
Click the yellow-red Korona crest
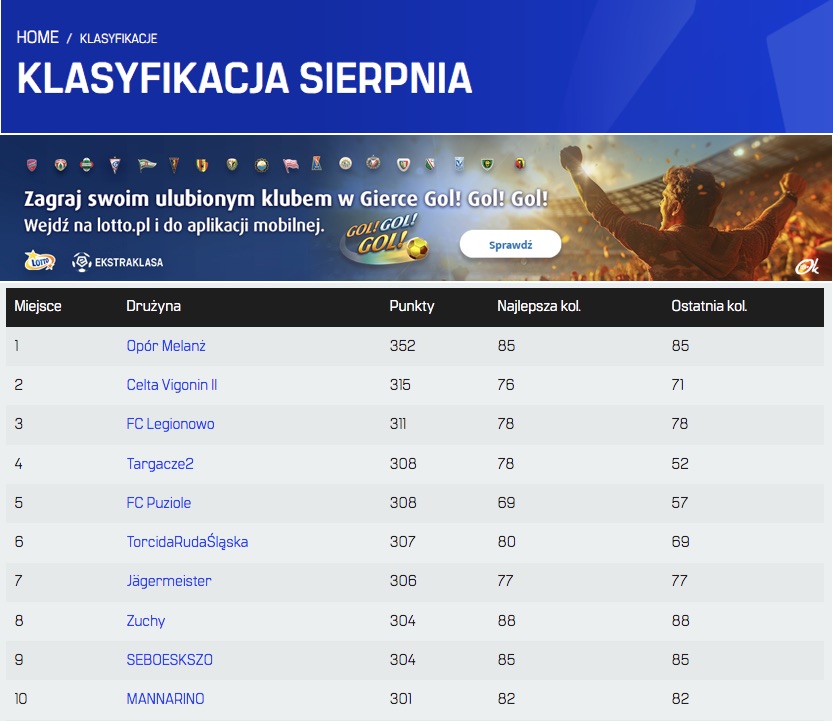pos(202,165)
